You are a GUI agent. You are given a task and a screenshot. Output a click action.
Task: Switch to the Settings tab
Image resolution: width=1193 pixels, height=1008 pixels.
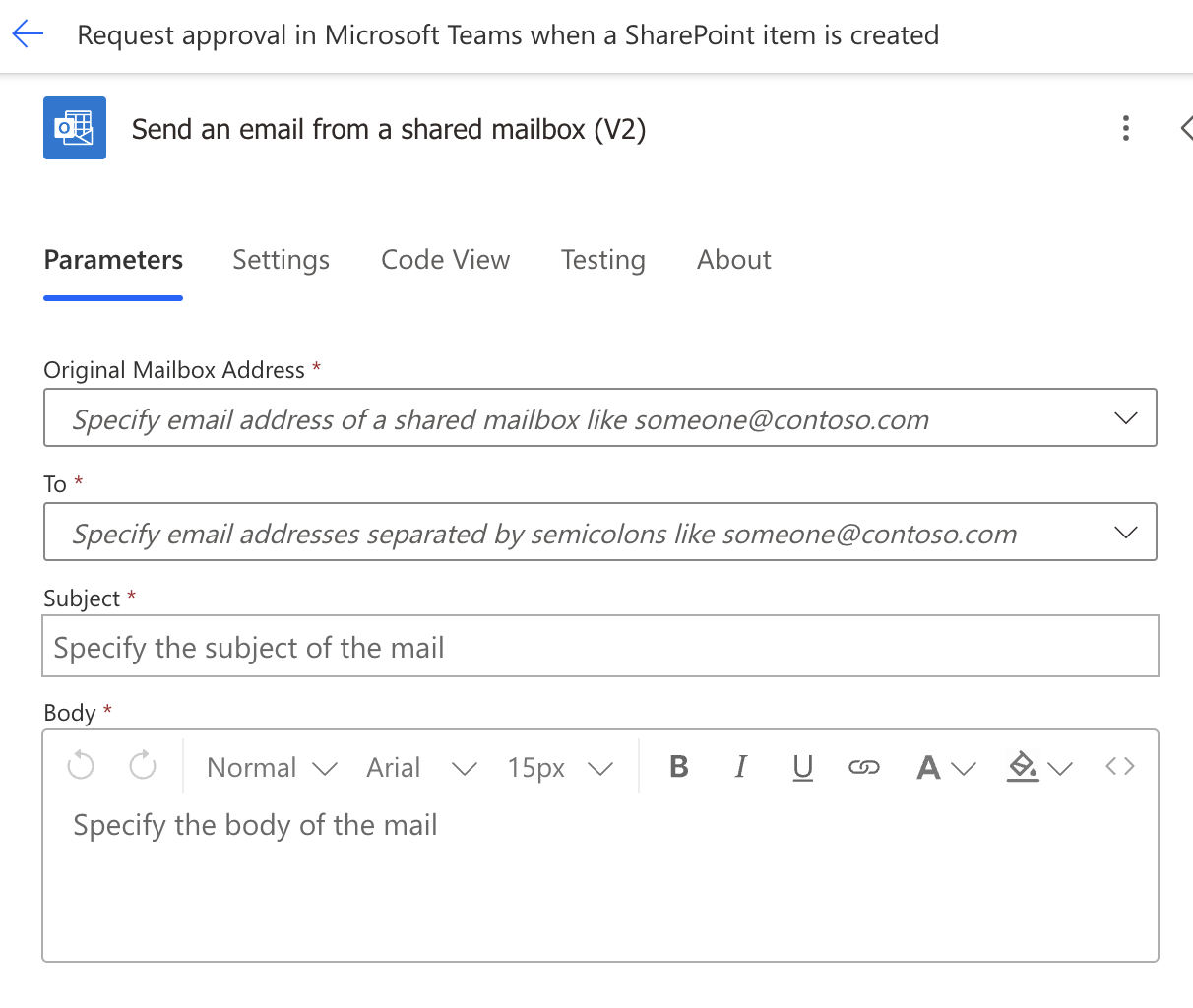(x=281, y=260)
